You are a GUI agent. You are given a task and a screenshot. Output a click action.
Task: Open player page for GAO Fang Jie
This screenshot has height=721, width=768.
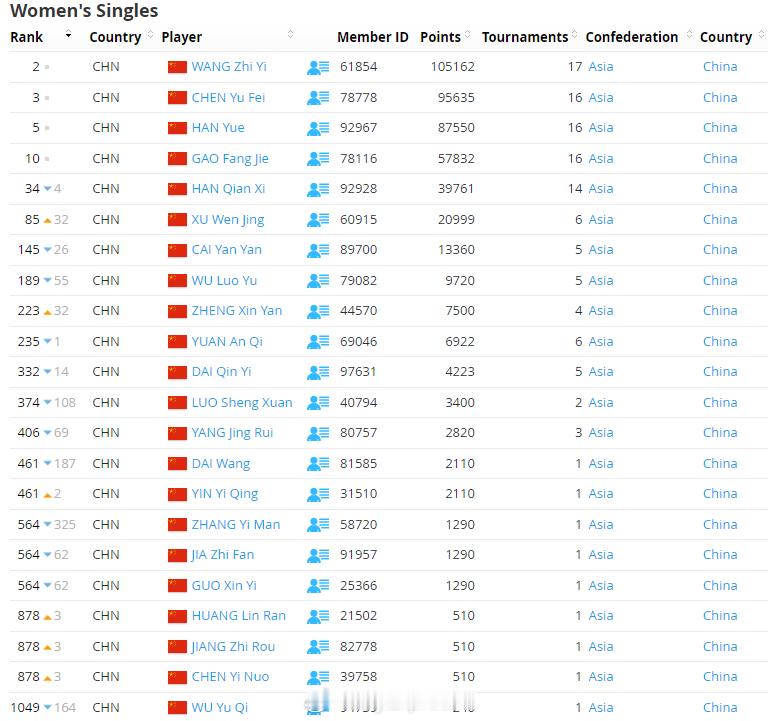pyautogui.click(x=230, y=159)
